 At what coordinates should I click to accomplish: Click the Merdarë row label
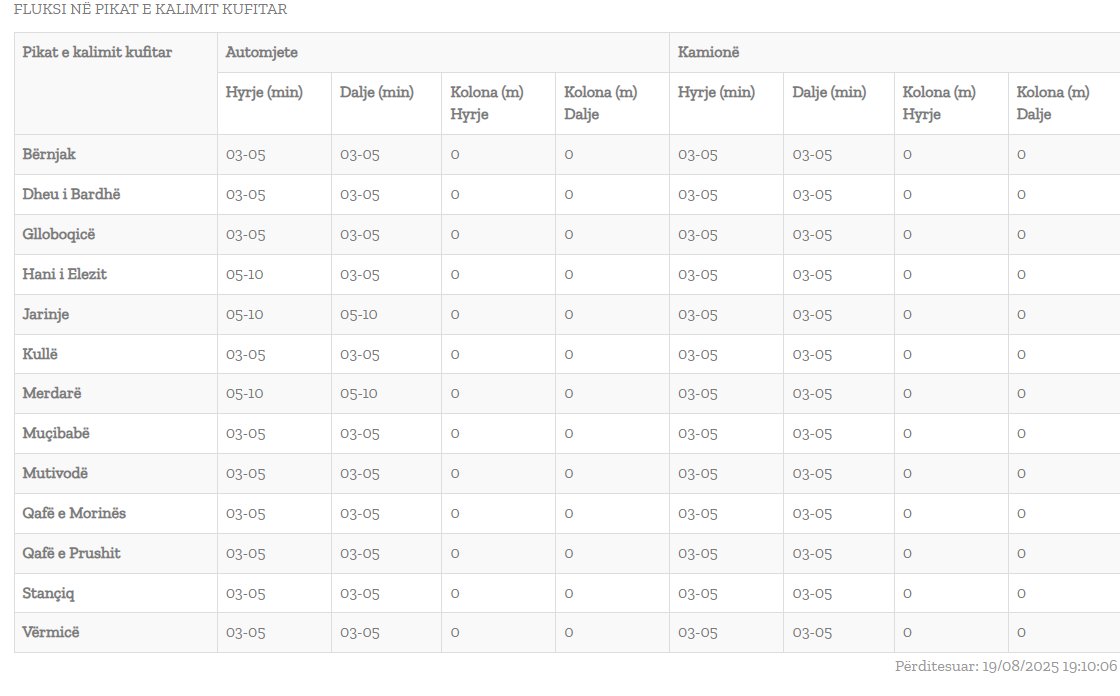click(51, 394)
